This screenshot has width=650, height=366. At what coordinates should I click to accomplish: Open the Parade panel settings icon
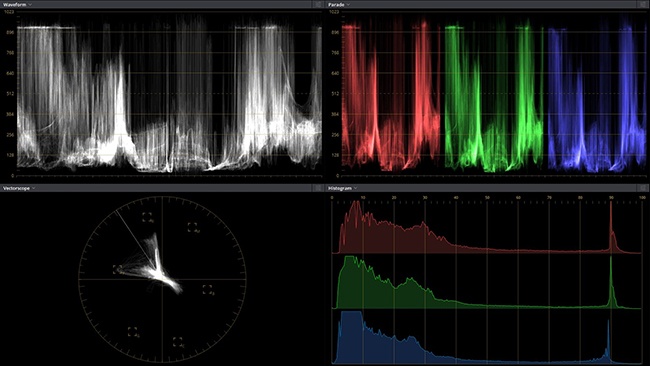pos(642,4)
